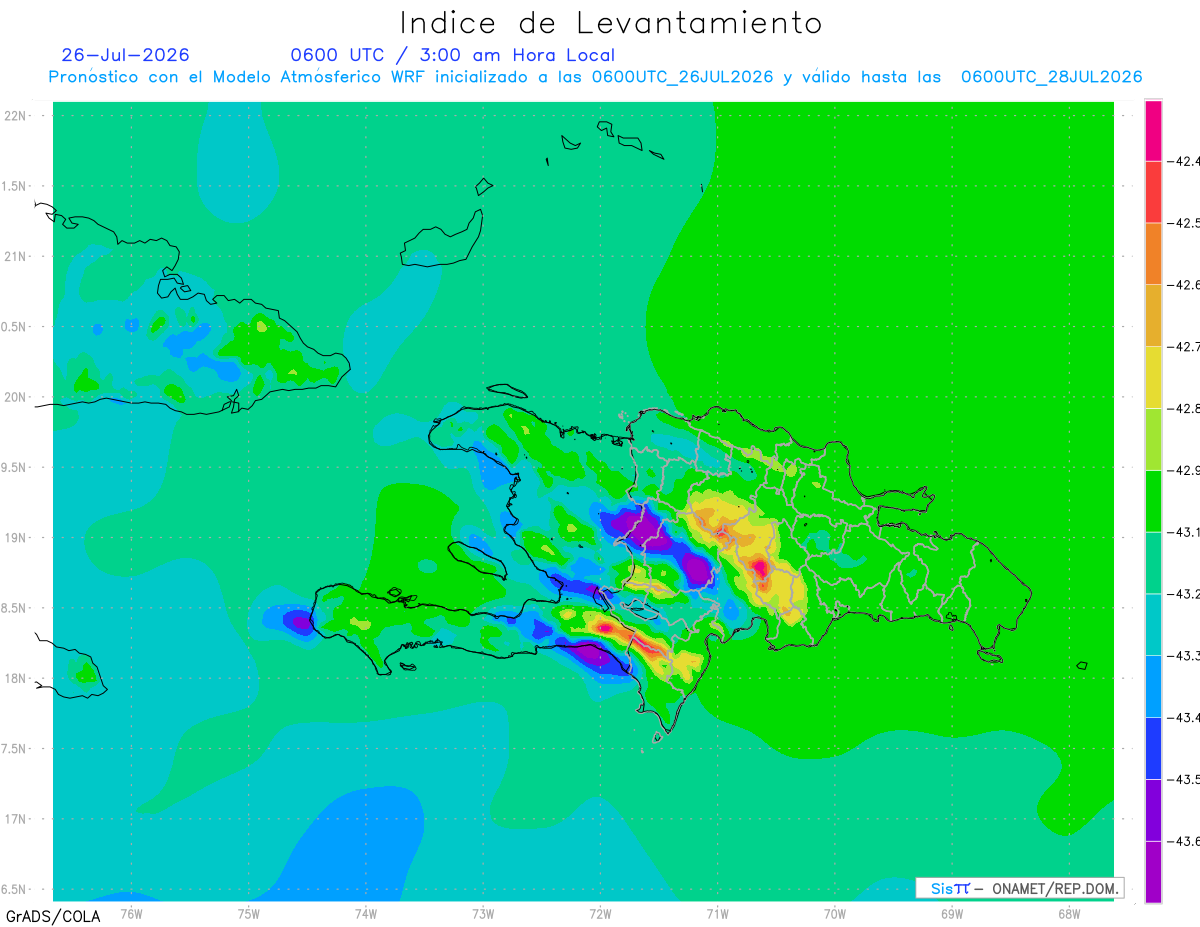Click the "69W" longitude label

tap(952, 914)
